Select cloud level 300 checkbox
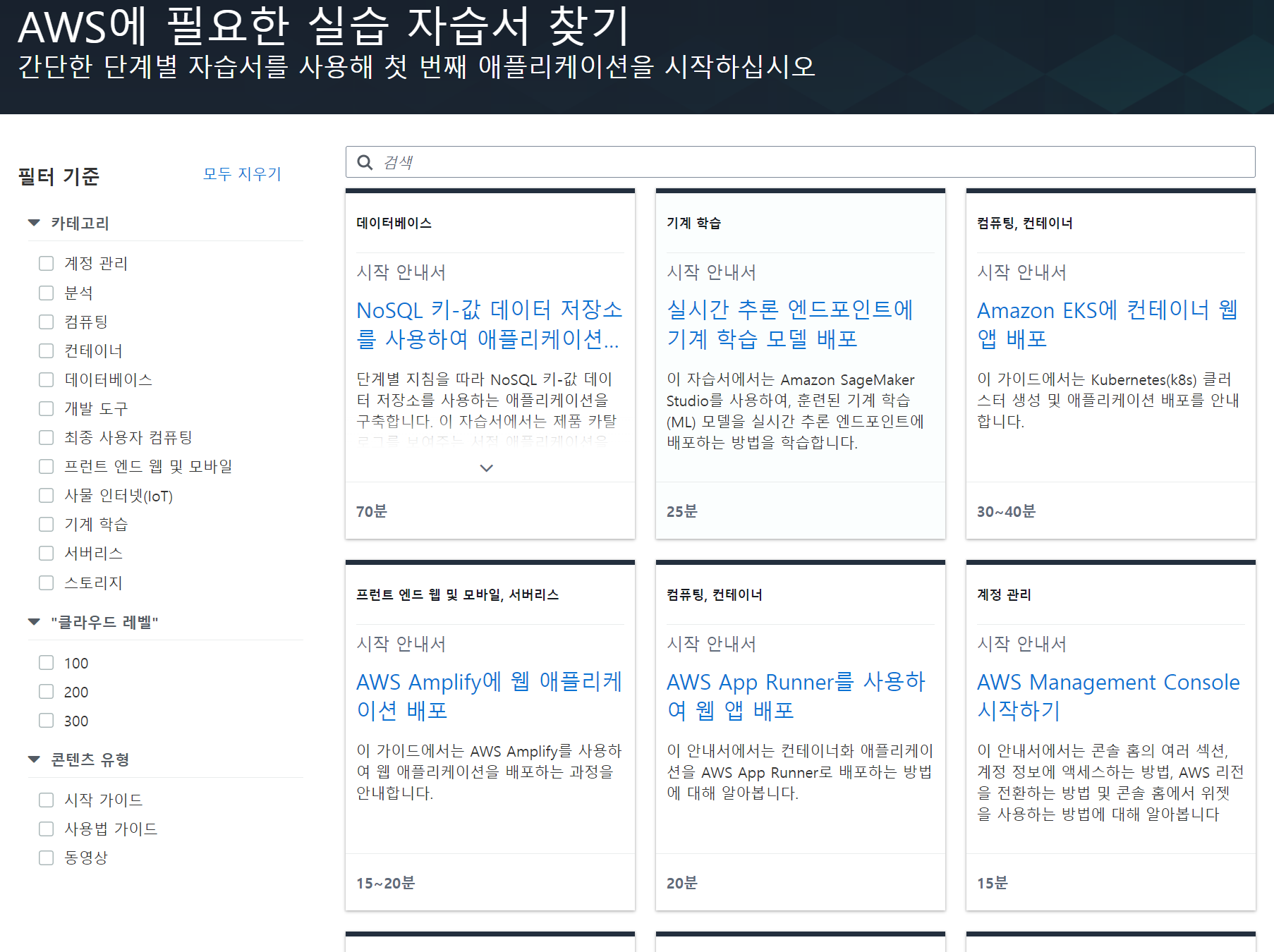Screen dimensions: 1274x952 click(47, 720)
